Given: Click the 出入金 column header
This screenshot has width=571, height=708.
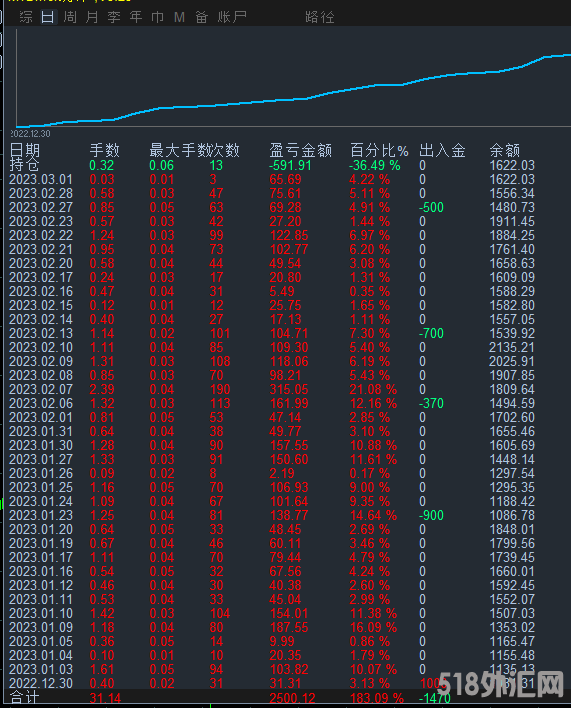Looking at the screenshot, I should tap(442, 150).
